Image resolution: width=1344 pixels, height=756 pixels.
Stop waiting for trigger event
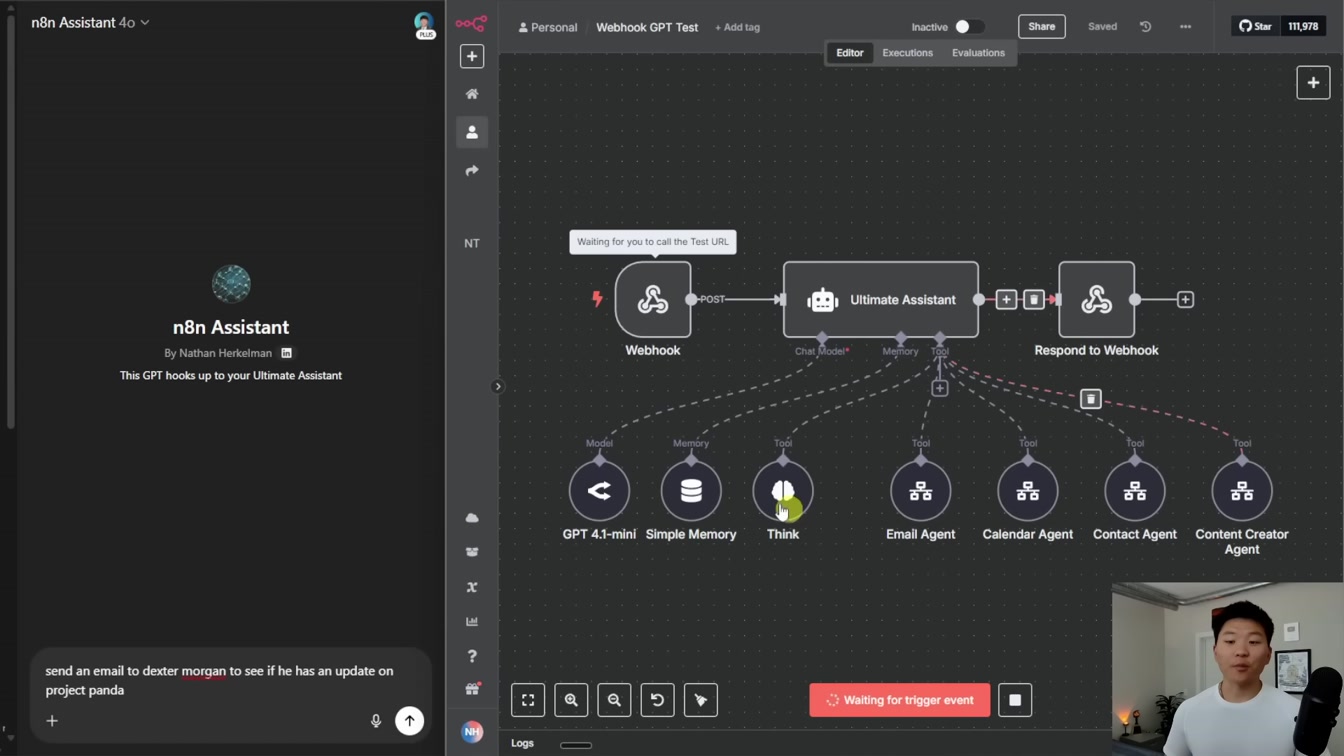(x=1015, y=700)
